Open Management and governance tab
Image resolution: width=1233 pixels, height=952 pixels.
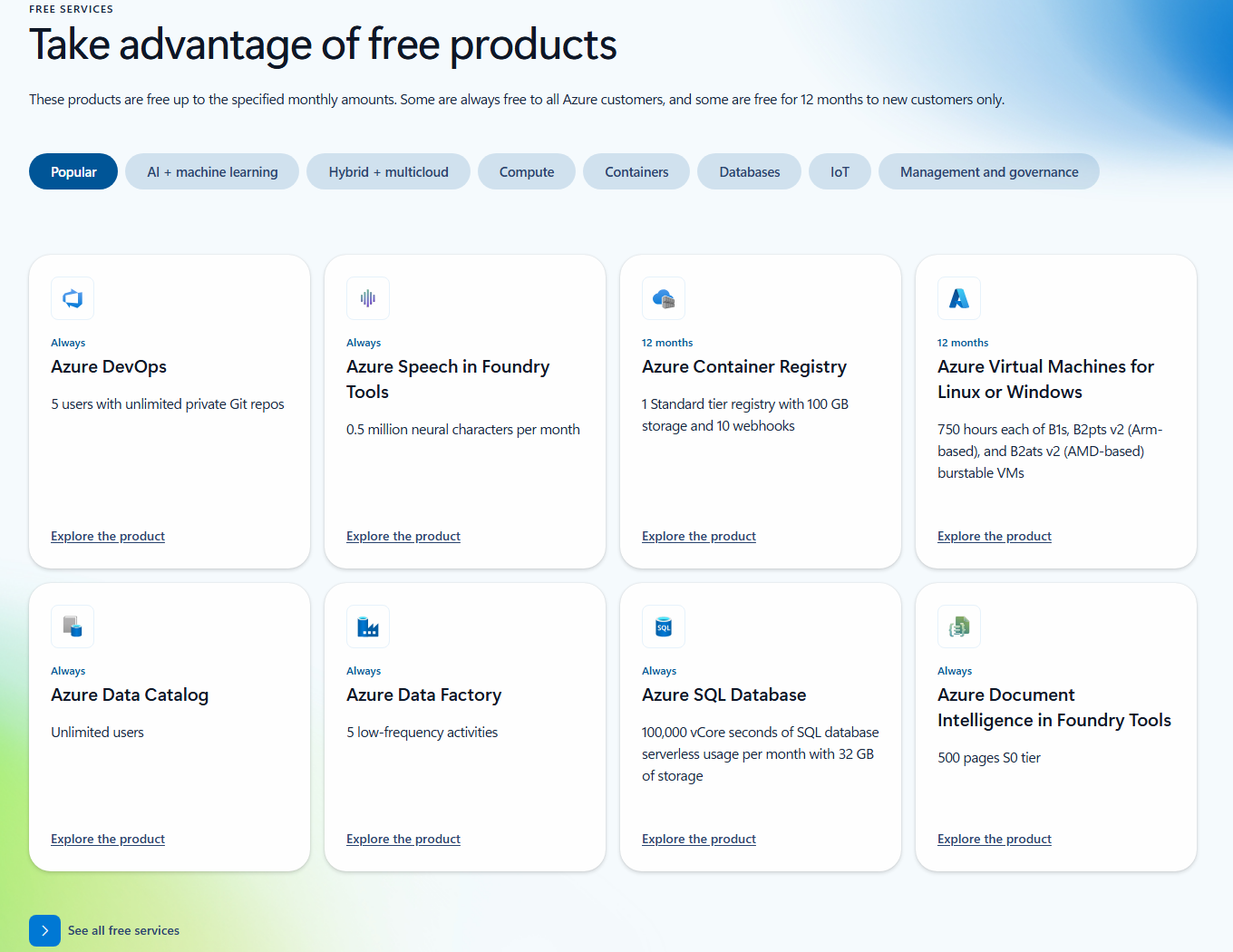989,171
